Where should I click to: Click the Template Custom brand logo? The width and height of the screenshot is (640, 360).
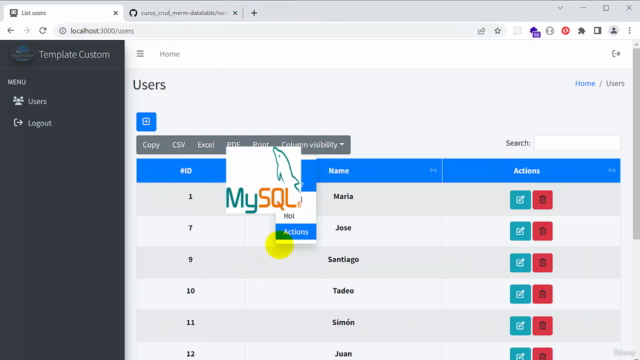[22, 54]
